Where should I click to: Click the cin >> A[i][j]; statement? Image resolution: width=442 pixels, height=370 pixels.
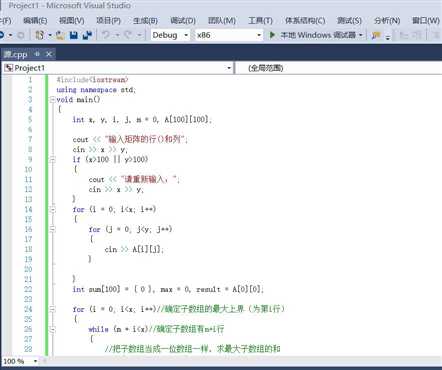point(134,249)
